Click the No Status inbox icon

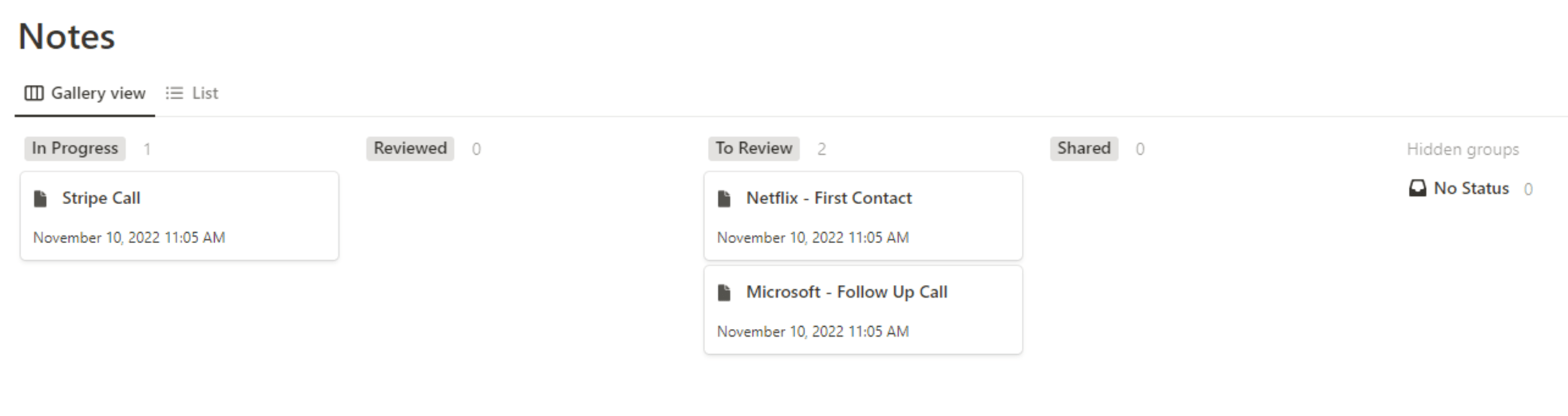coord(1417,188)
